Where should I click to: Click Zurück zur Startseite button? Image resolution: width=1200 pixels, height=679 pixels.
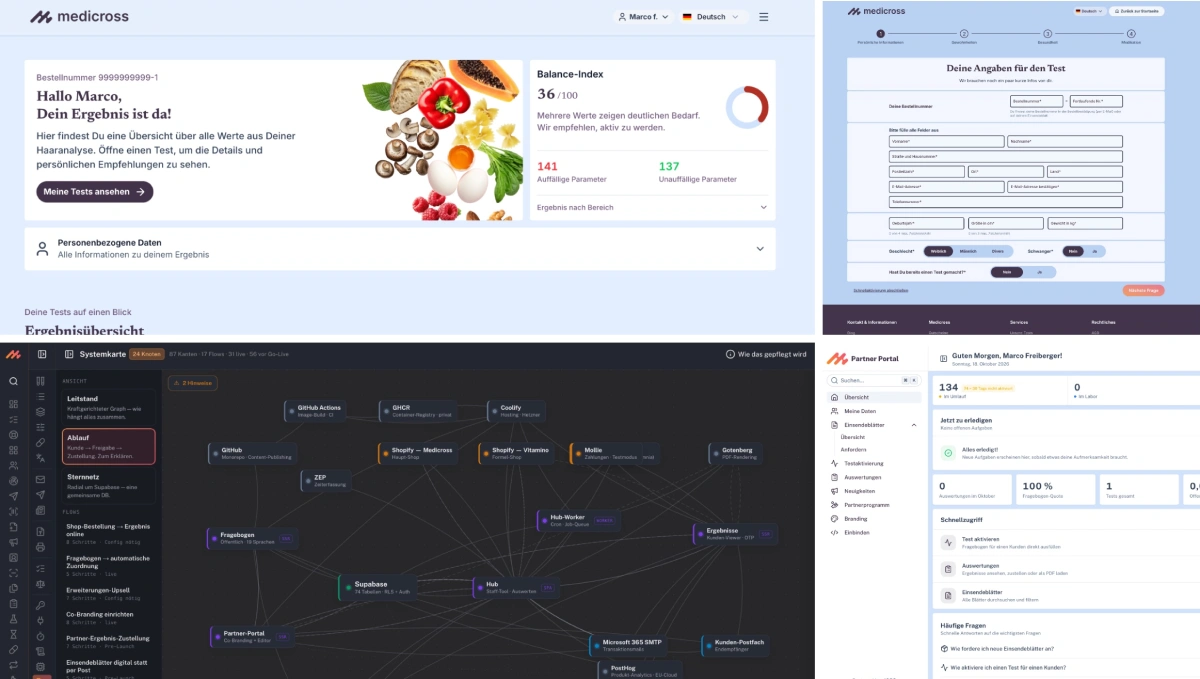[1138, 11]
